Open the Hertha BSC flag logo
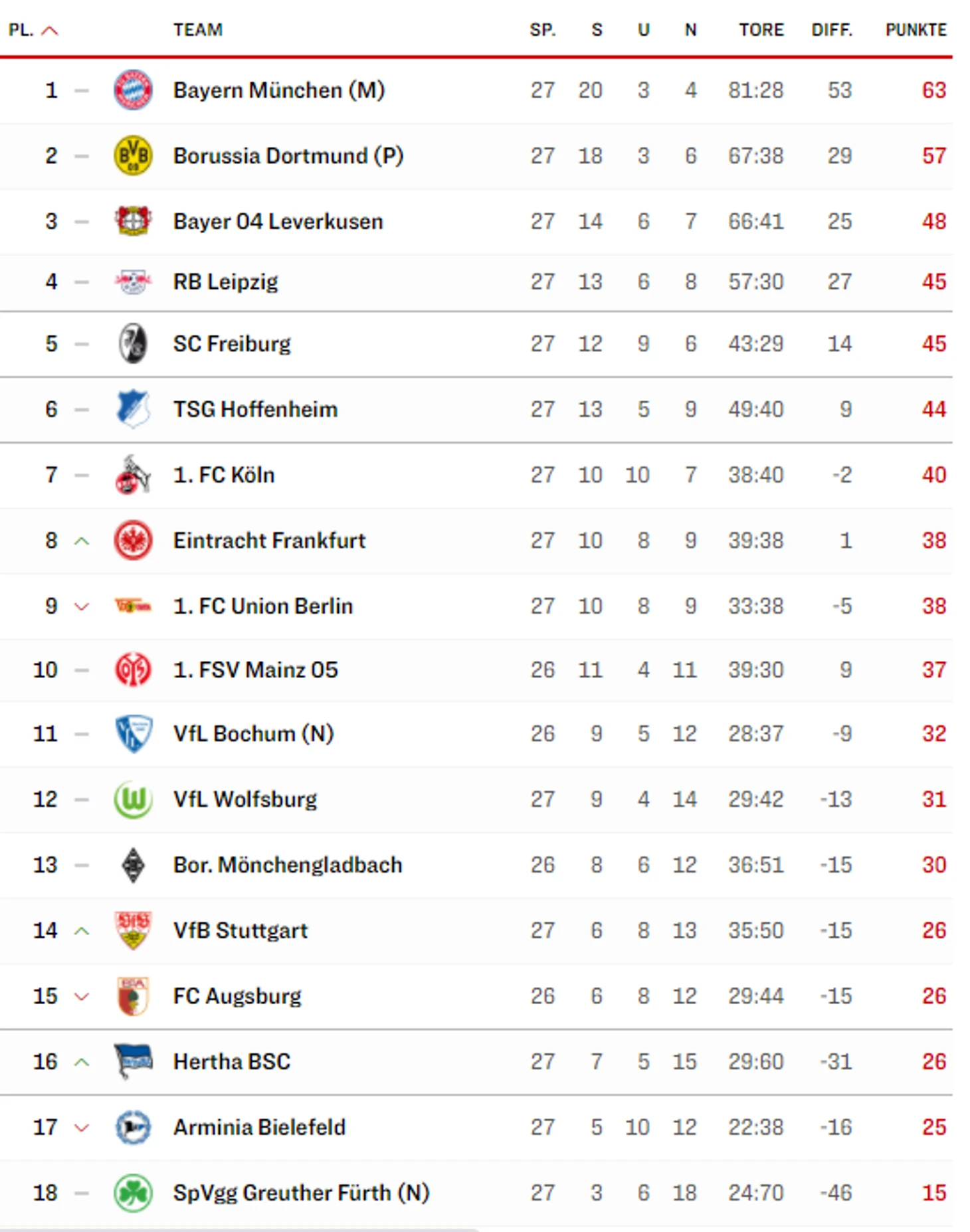Screen dimensions: 970x1232 click(x=133, y=1061)
